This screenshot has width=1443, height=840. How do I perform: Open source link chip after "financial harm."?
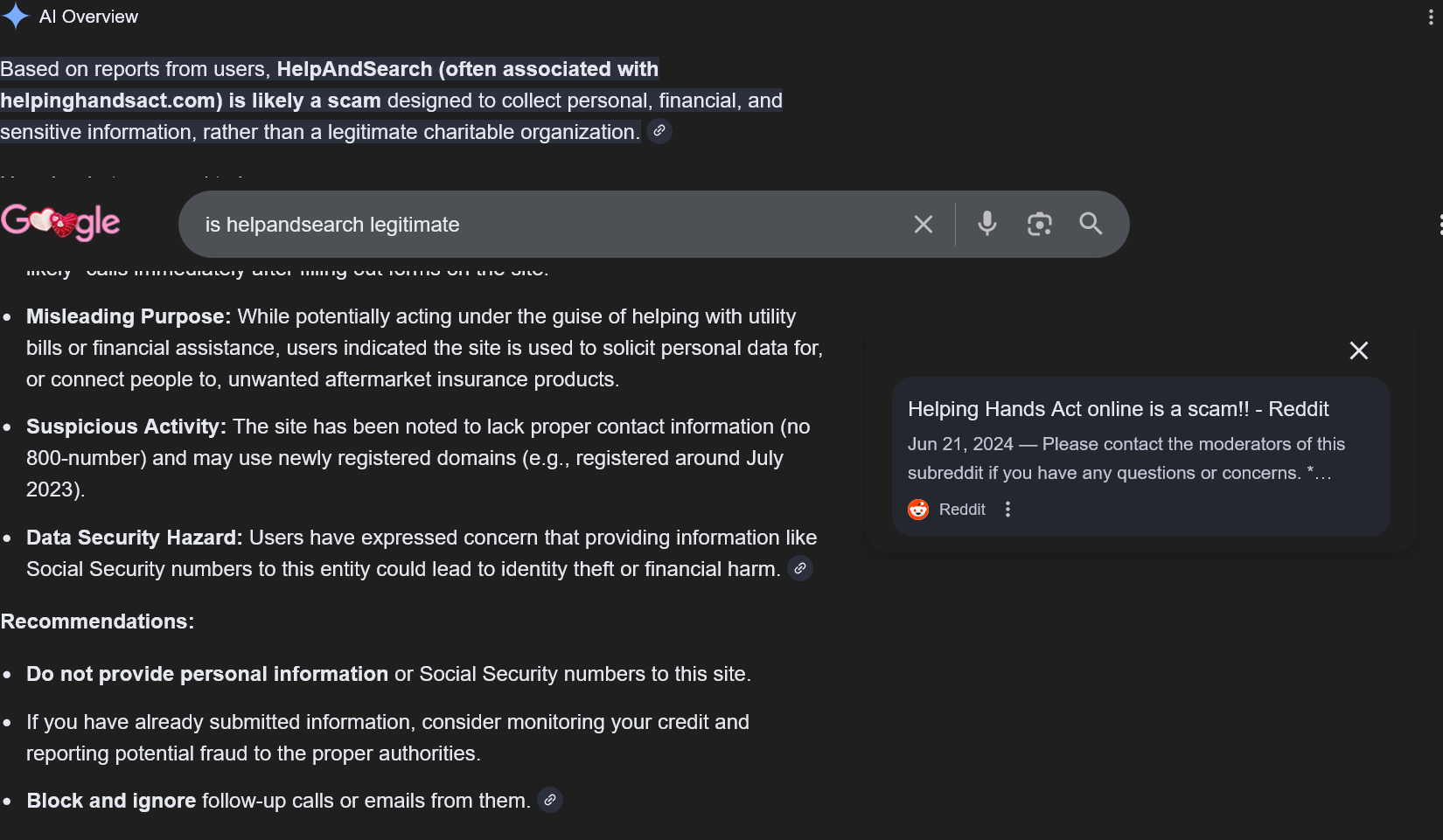[x=800, y=568]
